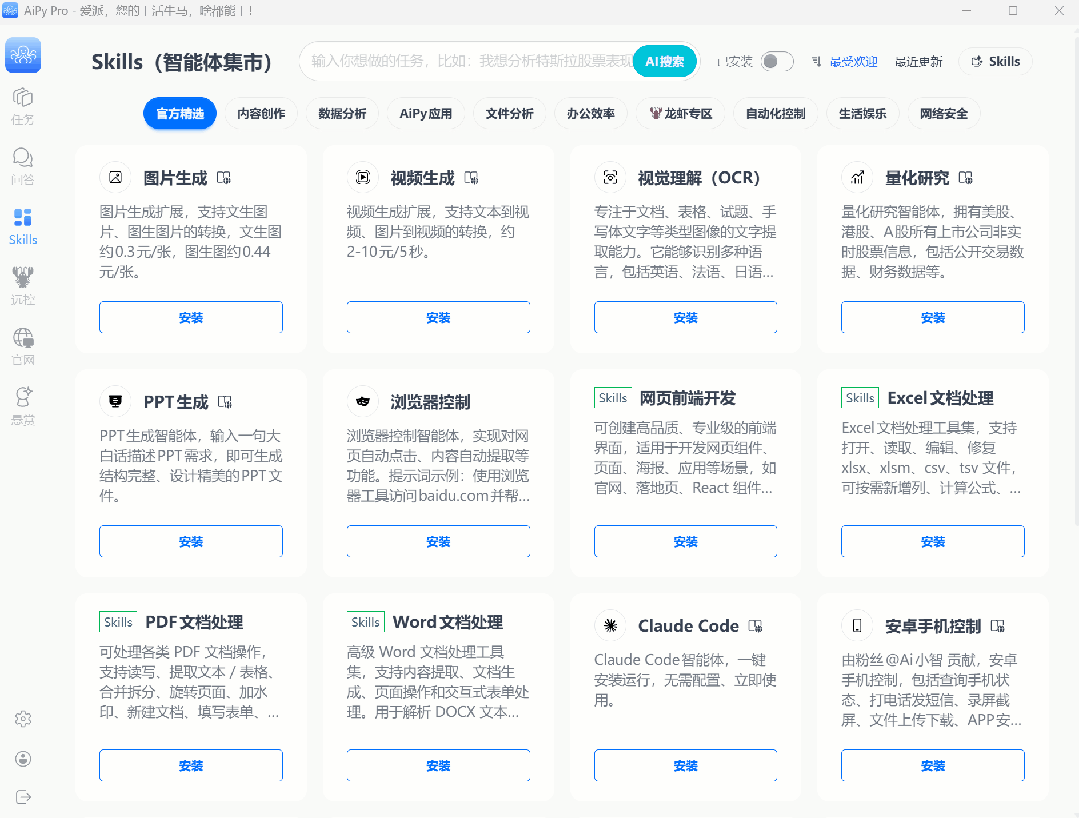Select the 官方精选 category tab
The height and width of the screenshot is (818, 1079).
(180, 114)
